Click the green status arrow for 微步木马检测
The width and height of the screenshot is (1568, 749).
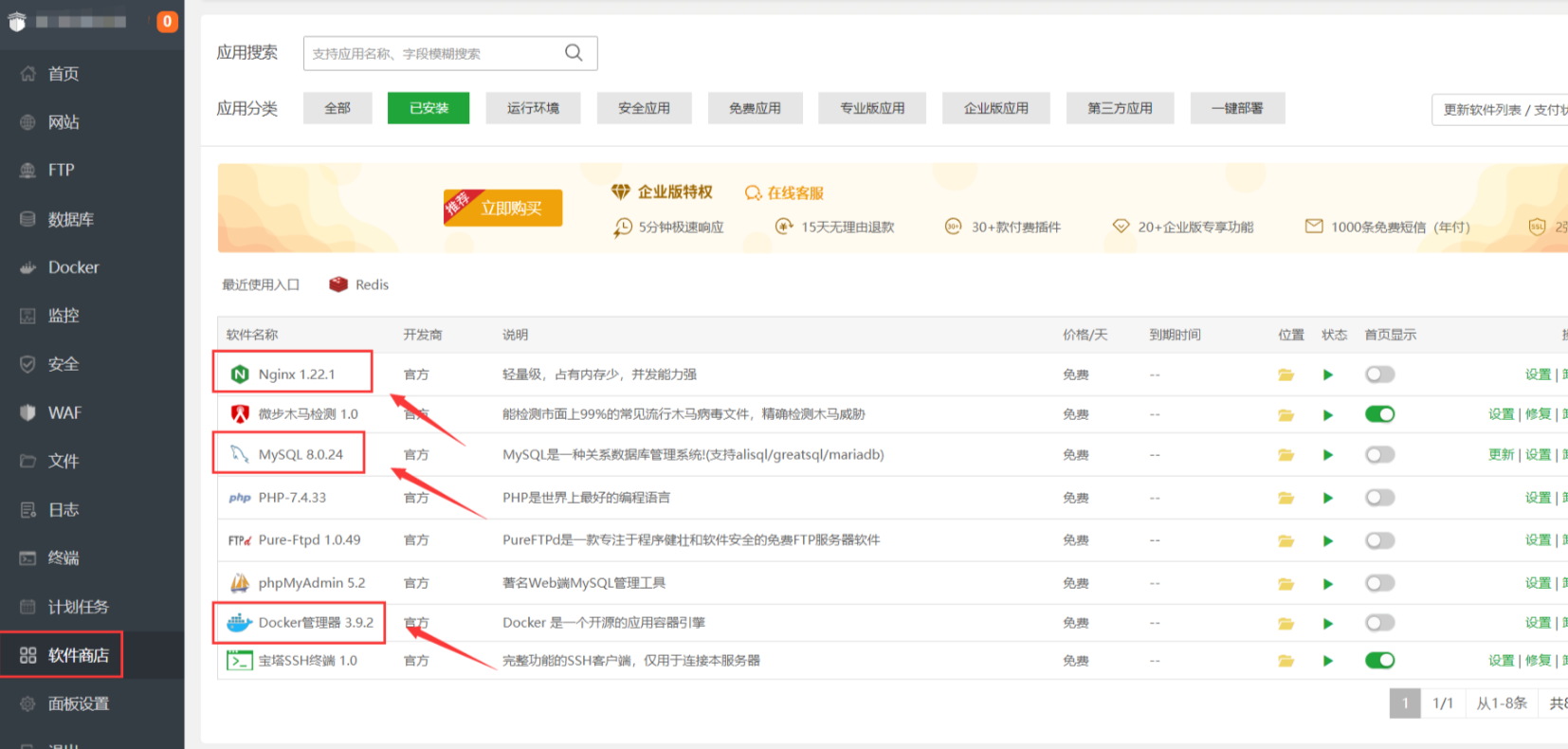pyautogui.click(x=1328, y=414)
